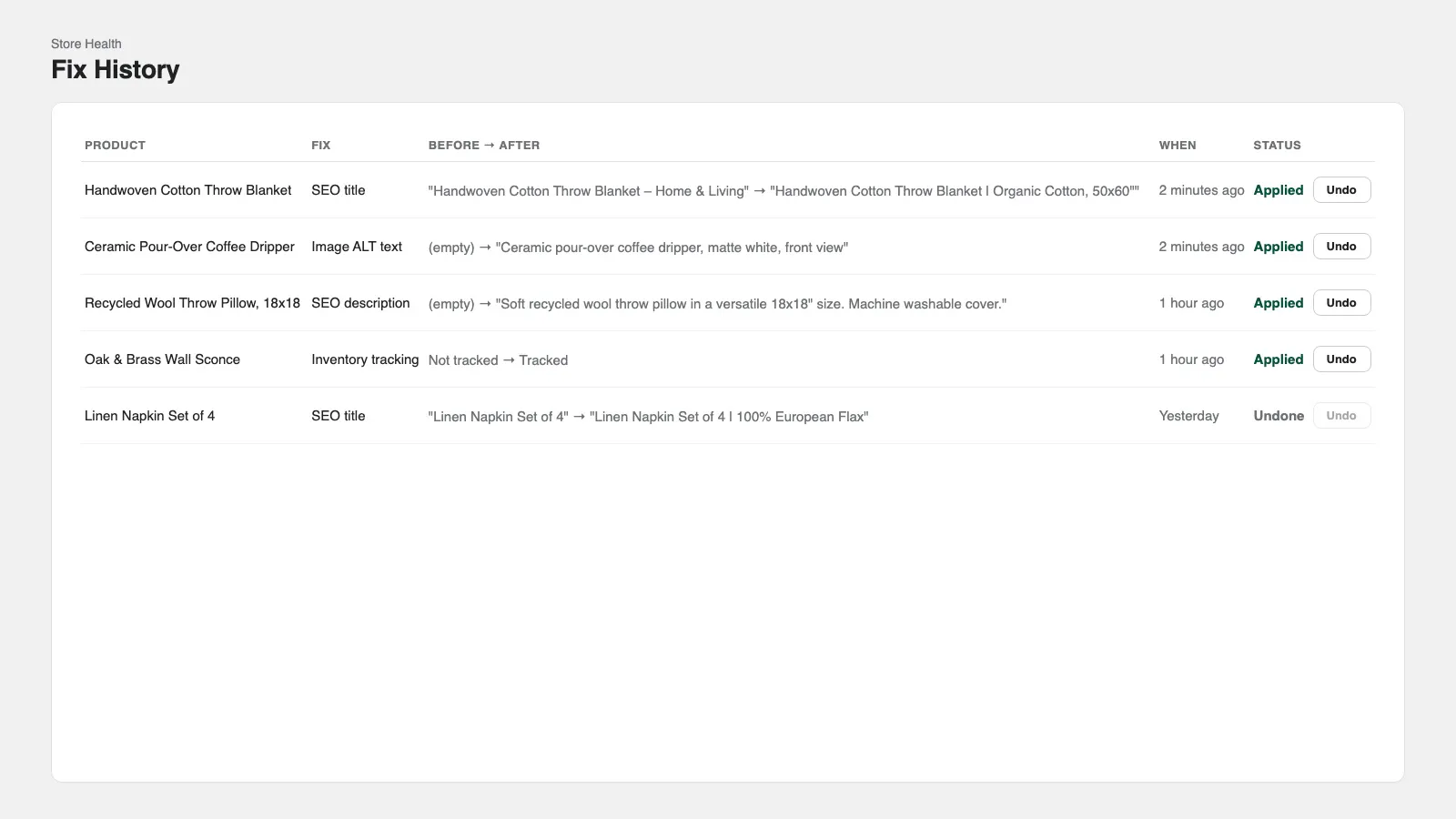Click the disabled Undo for Linen Napkin Set

pos(1341,416)
